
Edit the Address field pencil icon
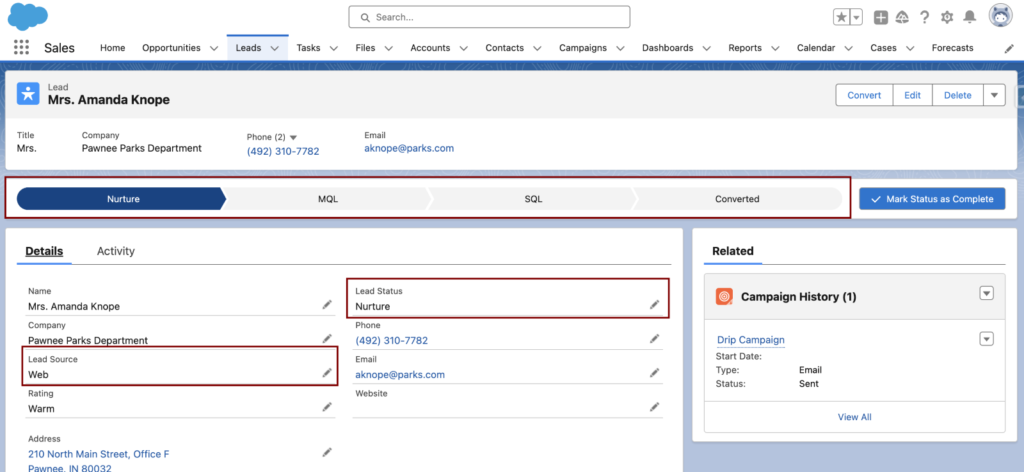(x=327, y=452)
